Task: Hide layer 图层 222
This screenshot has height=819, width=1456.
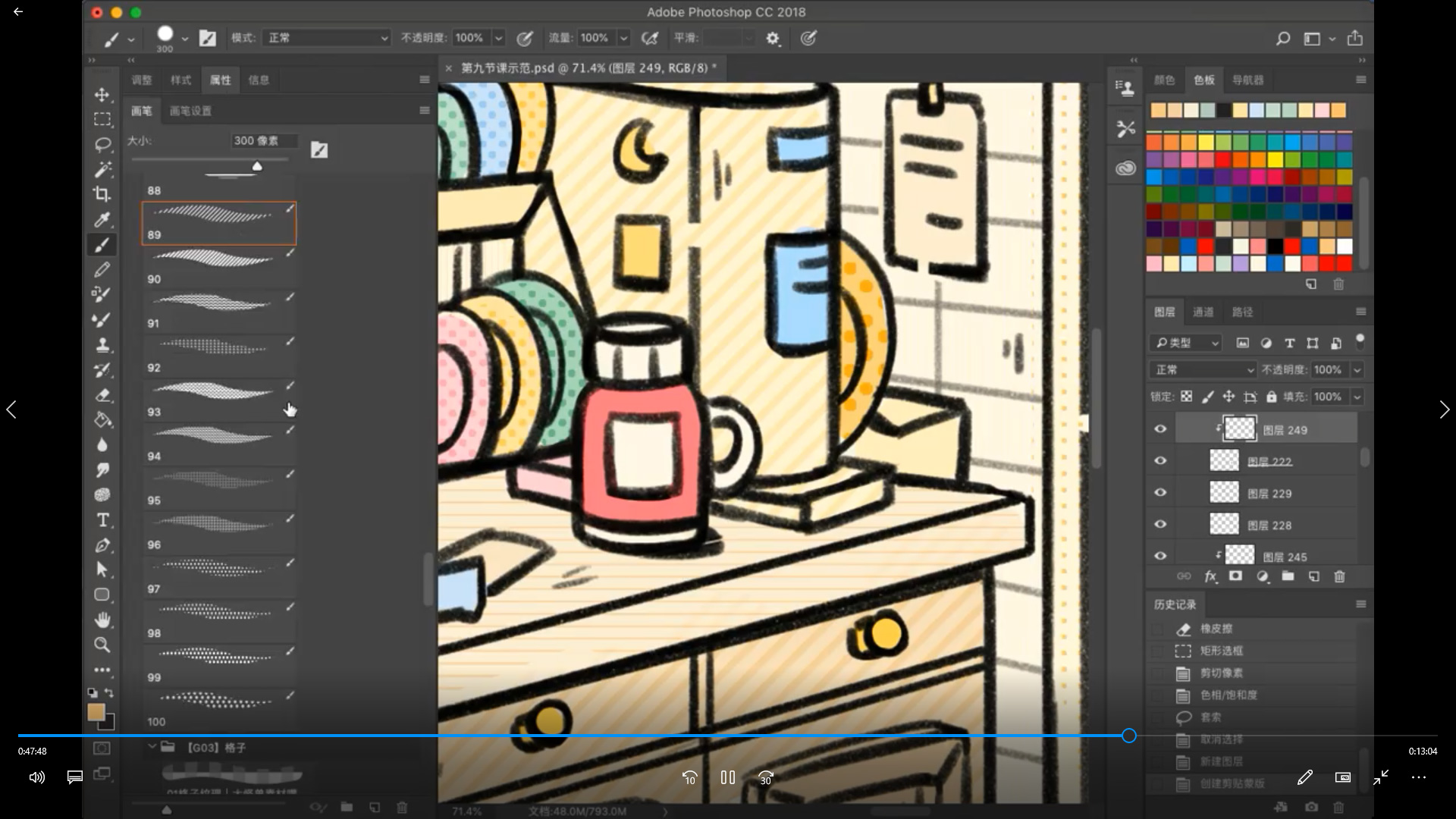Action: [1160, 461]
